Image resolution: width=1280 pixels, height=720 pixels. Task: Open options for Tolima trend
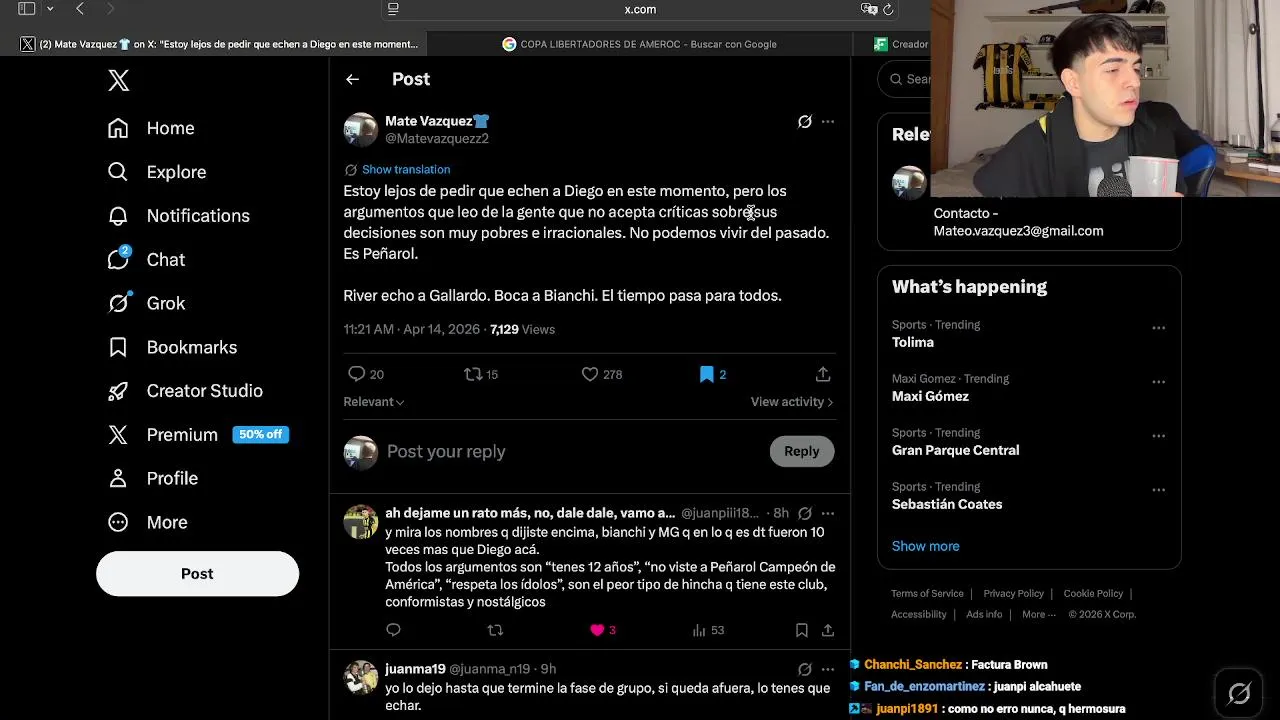[1158, 328]
